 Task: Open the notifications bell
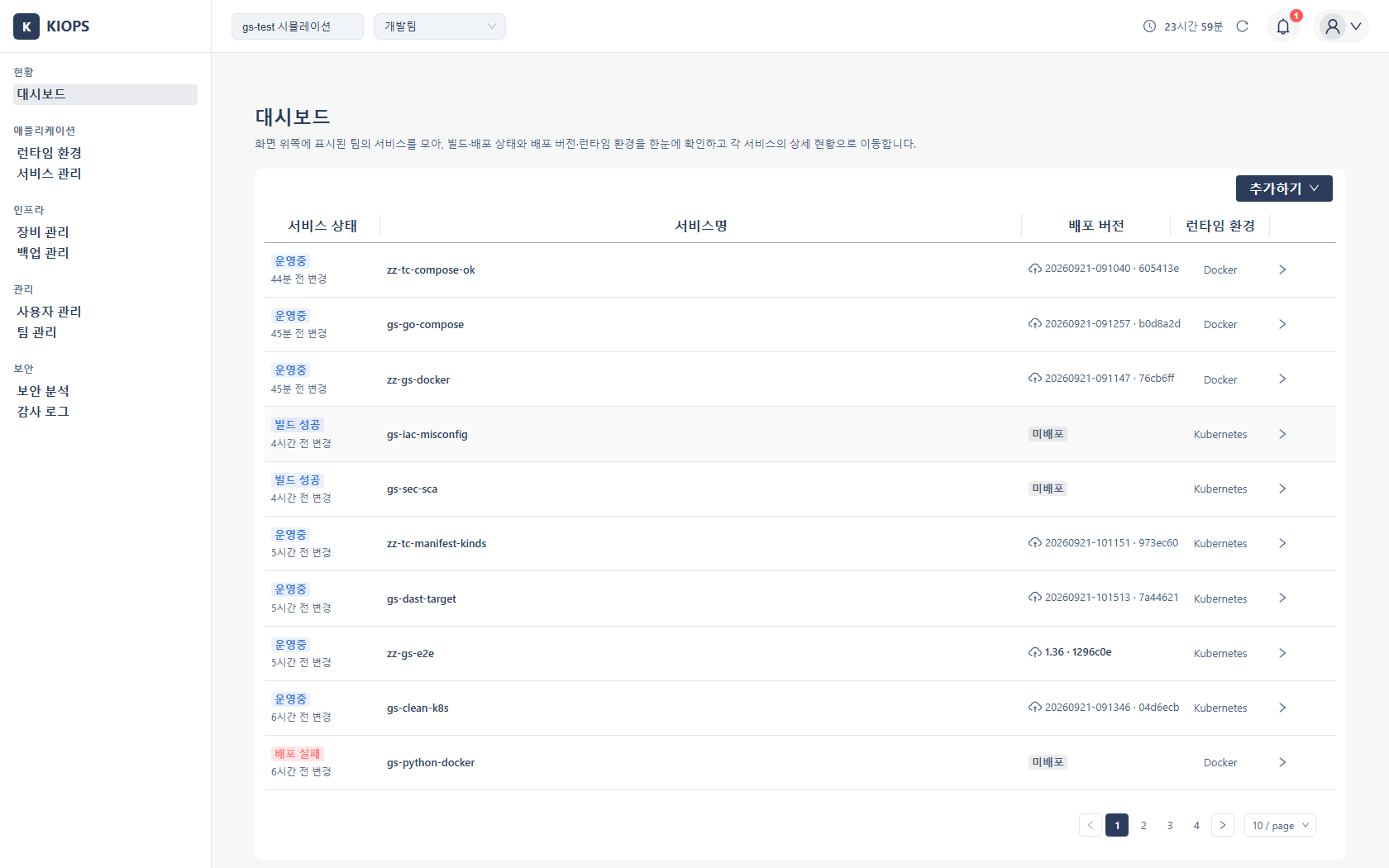click(1283, 26)
